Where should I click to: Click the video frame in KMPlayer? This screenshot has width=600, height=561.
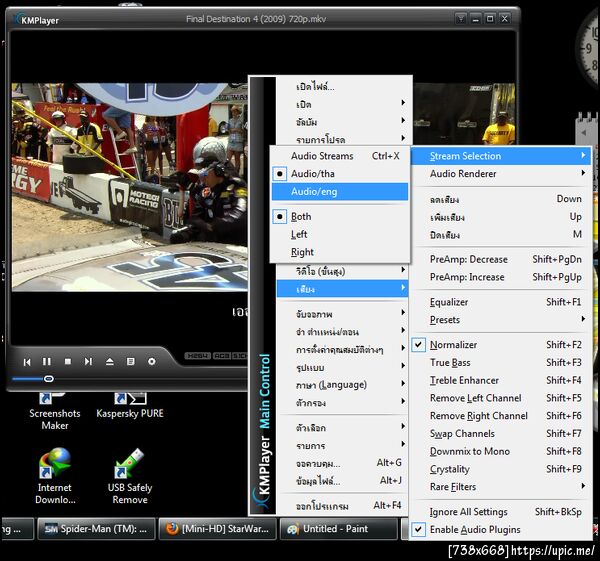click(x=129, y=187)
